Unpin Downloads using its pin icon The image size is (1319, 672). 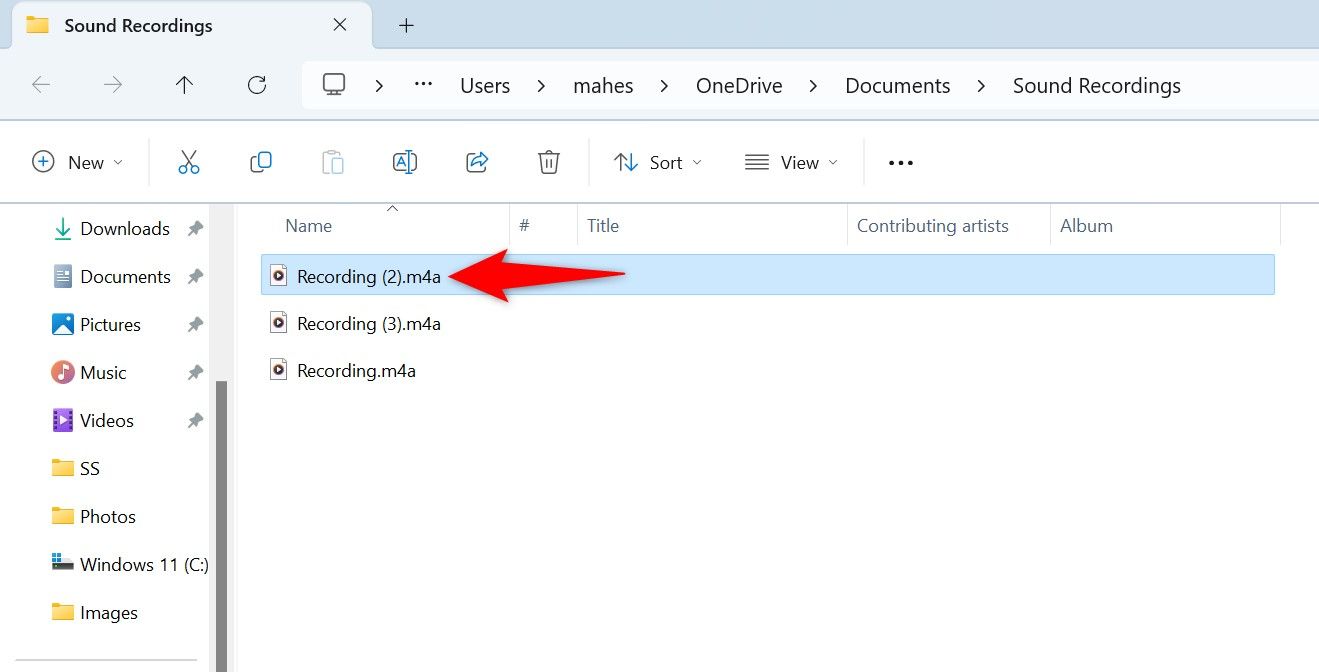(x=195, y=229)
